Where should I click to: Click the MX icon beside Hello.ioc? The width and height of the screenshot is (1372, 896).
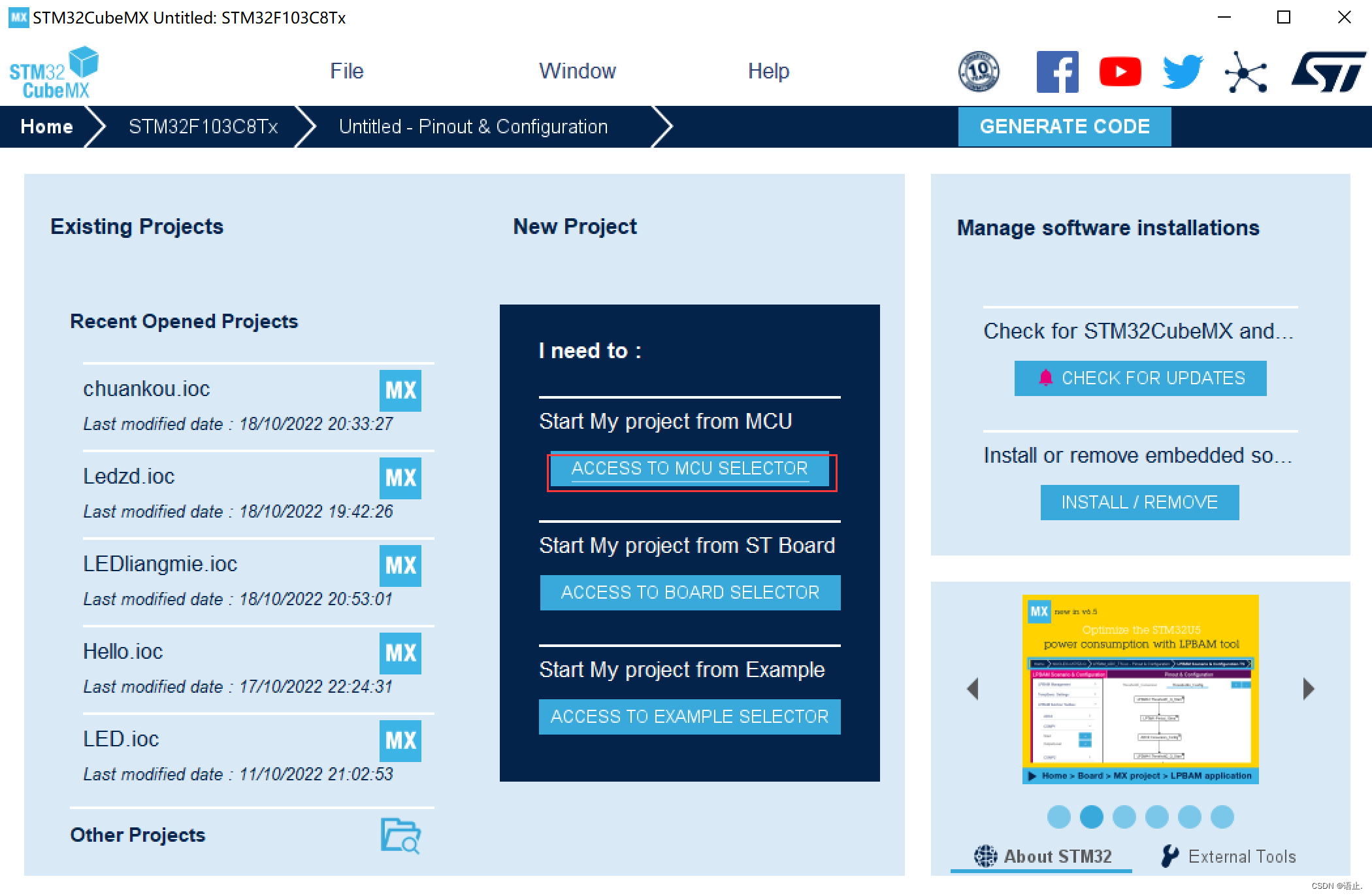(400, 654)
